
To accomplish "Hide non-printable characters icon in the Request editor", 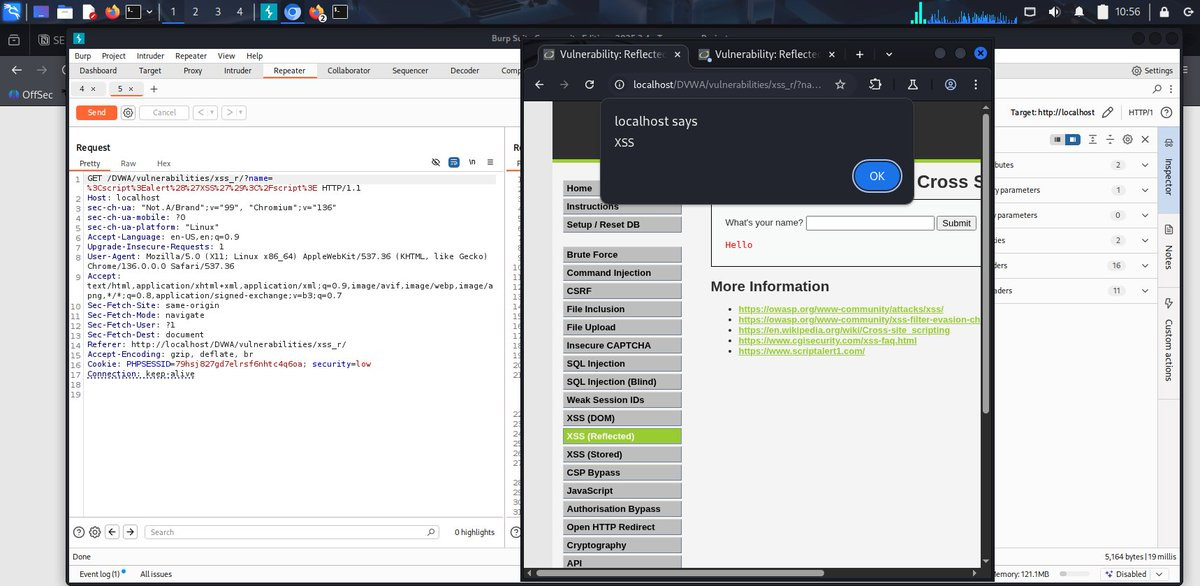I will tap(436, 162).
